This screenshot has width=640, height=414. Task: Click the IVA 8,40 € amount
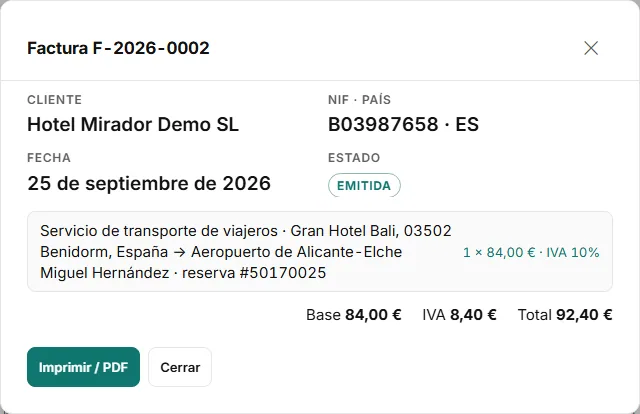459,315
